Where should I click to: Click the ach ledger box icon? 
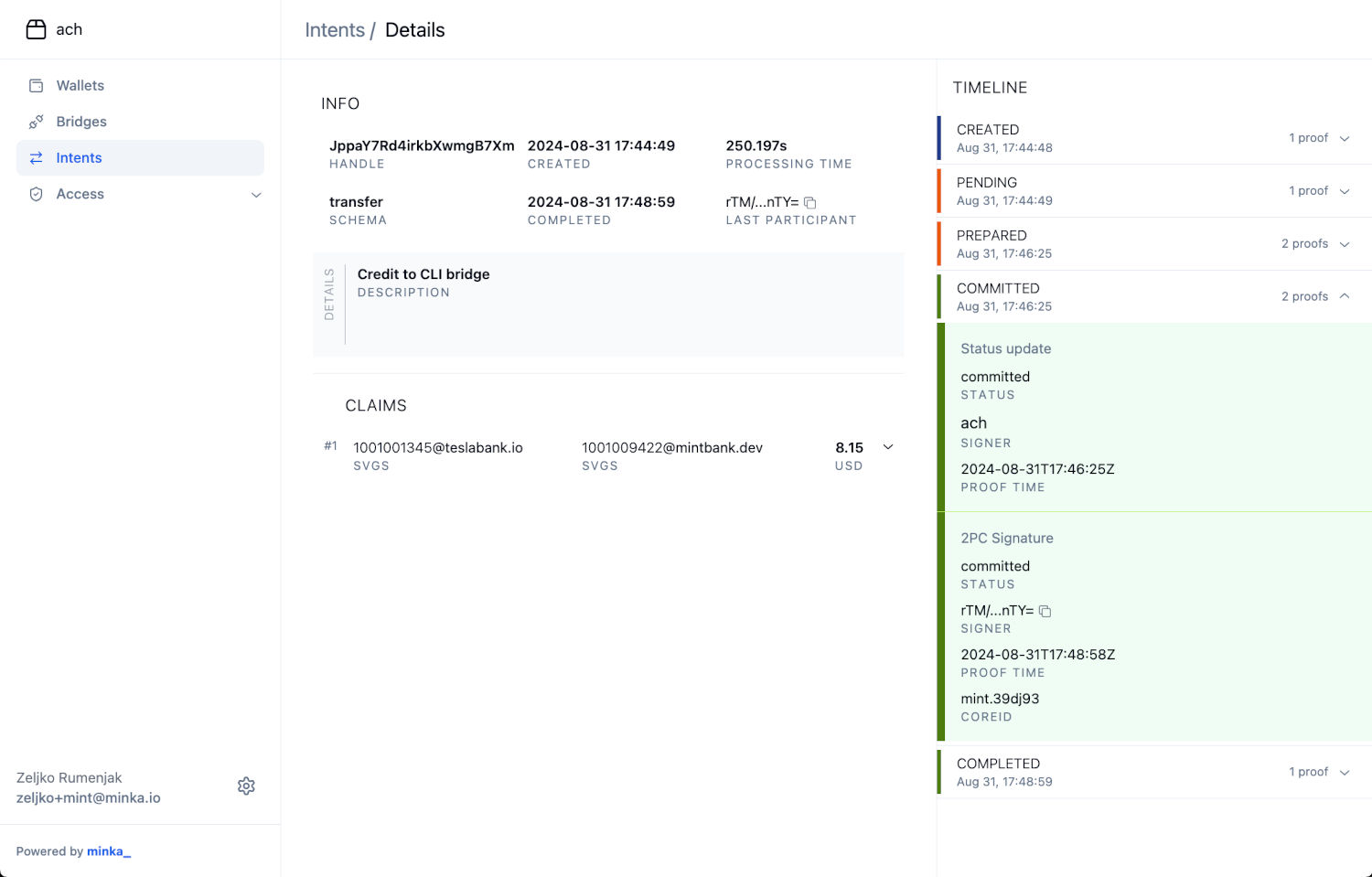[x=36, y=29]
